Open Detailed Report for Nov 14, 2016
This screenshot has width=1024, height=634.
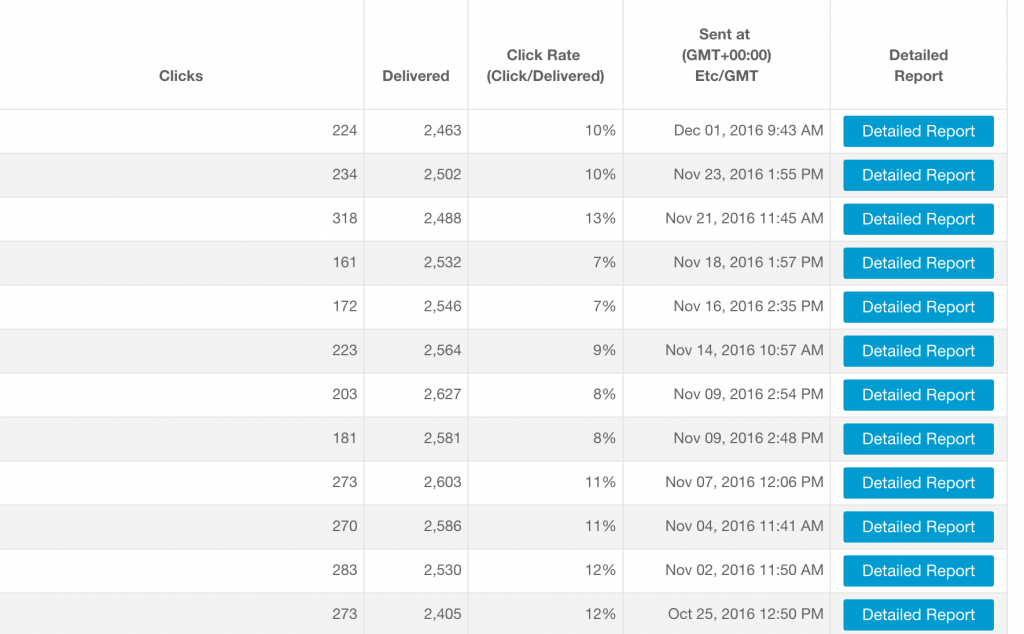click(x=918, y=351)
